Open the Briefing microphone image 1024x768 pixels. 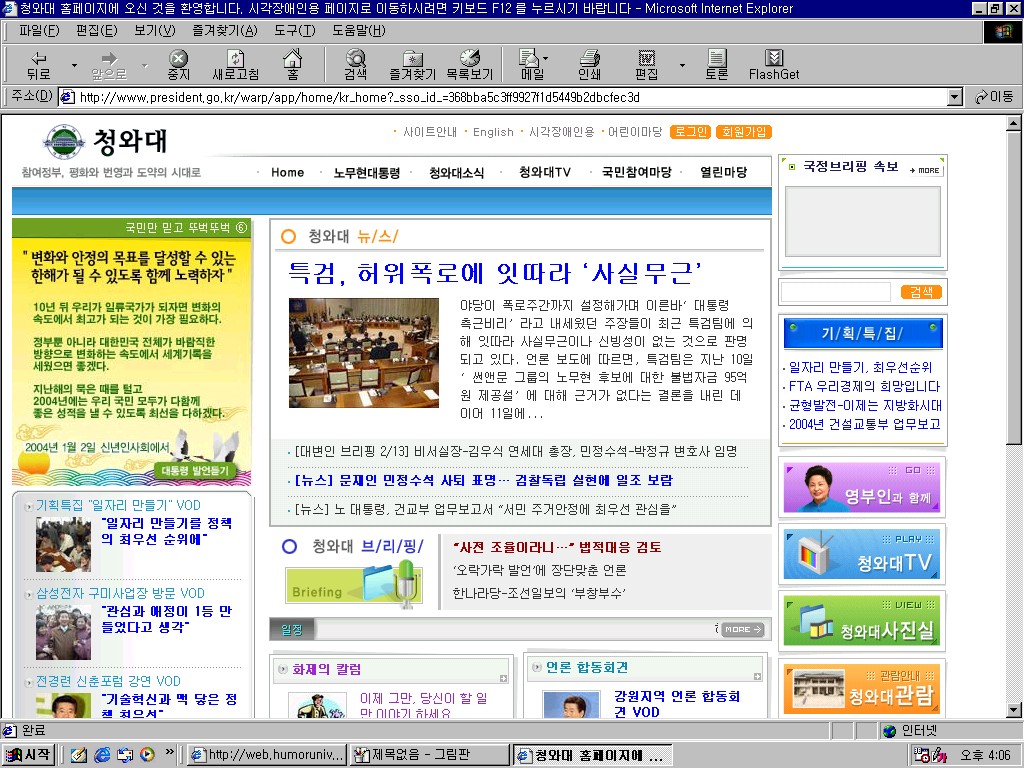(354, 583)
